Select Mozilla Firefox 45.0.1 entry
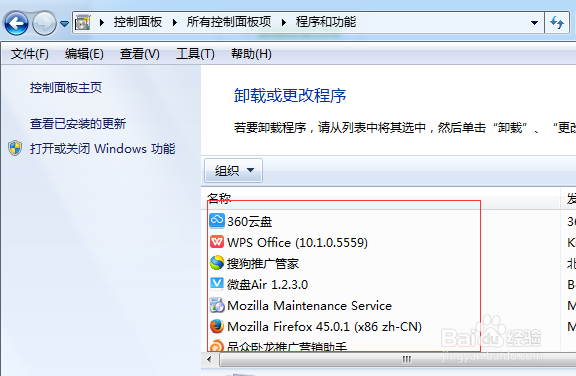576x376 pixels. click(x=324, y=326)
